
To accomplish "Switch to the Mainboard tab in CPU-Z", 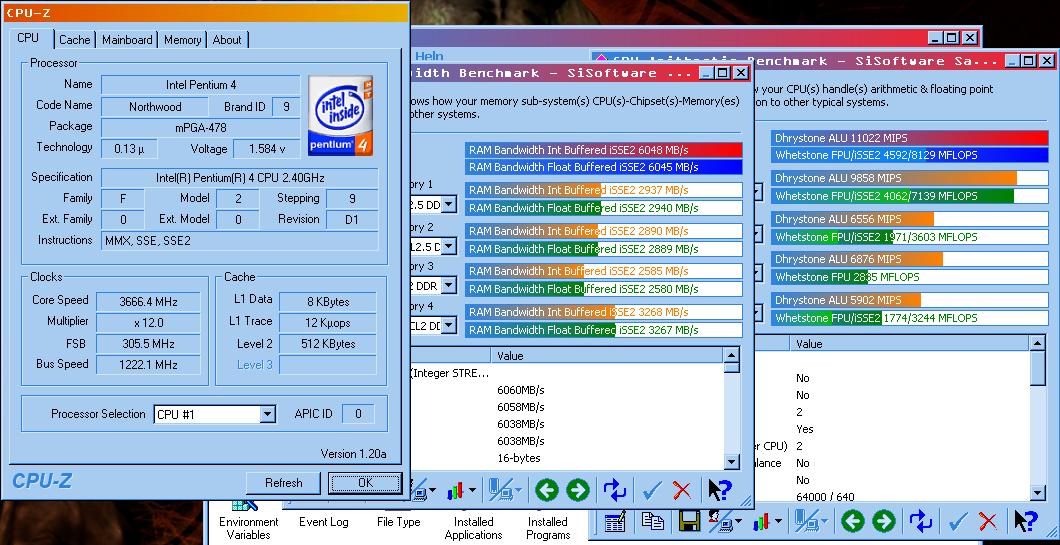I will 127,40.
